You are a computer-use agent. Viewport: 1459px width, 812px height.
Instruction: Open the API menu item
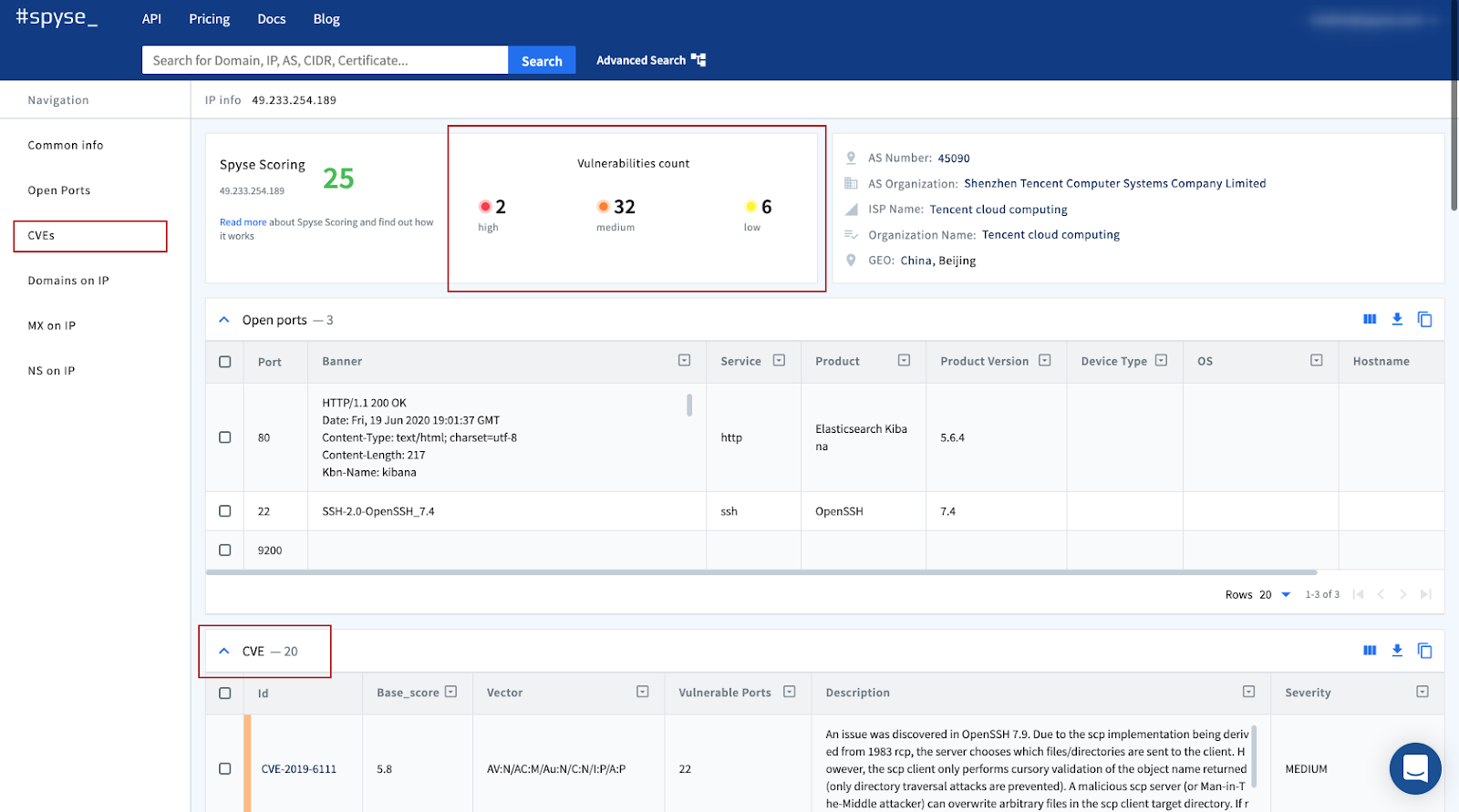151,19
